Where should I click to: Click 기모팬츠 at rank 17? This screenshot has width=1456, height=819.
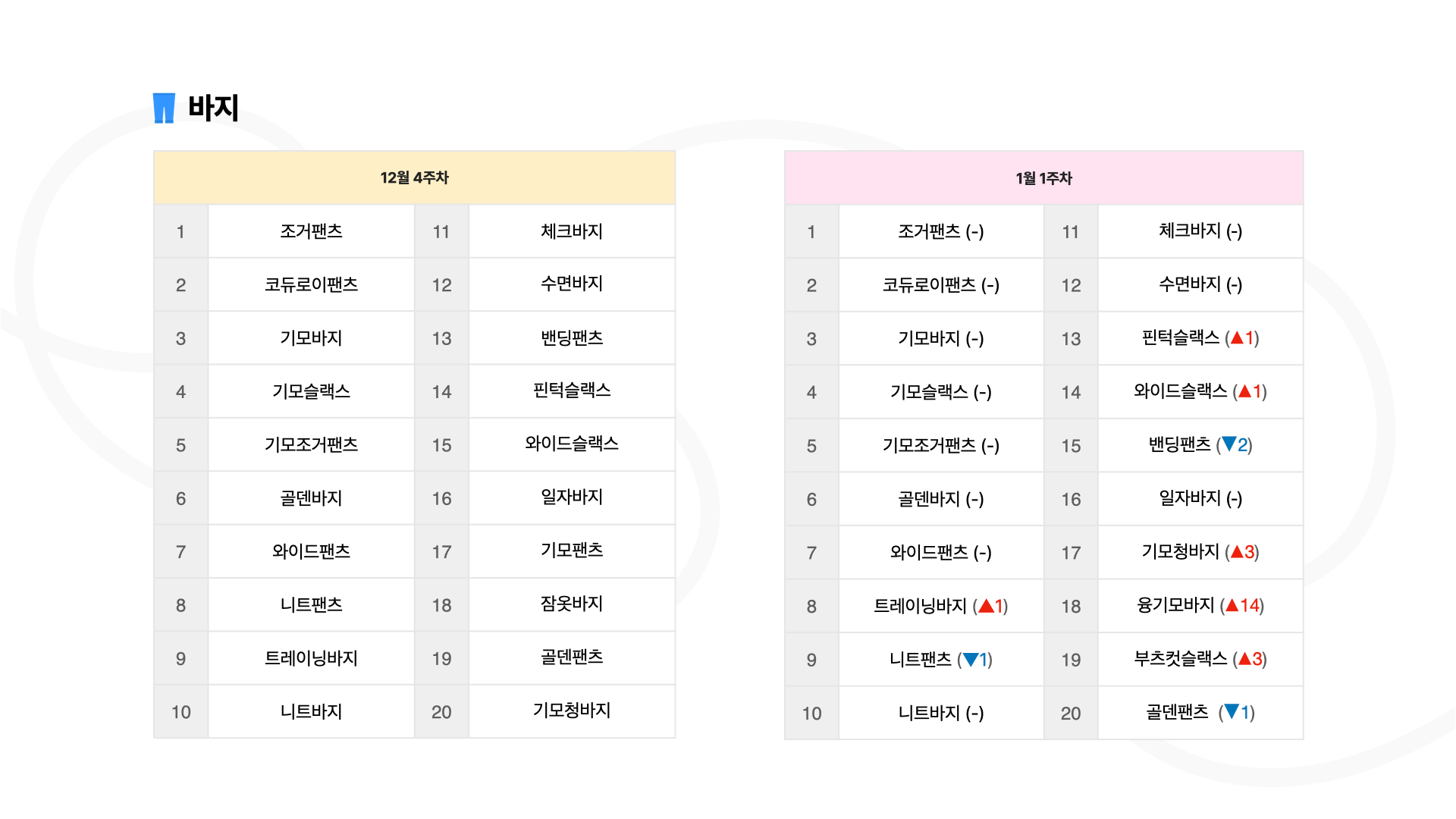[572, 551]
